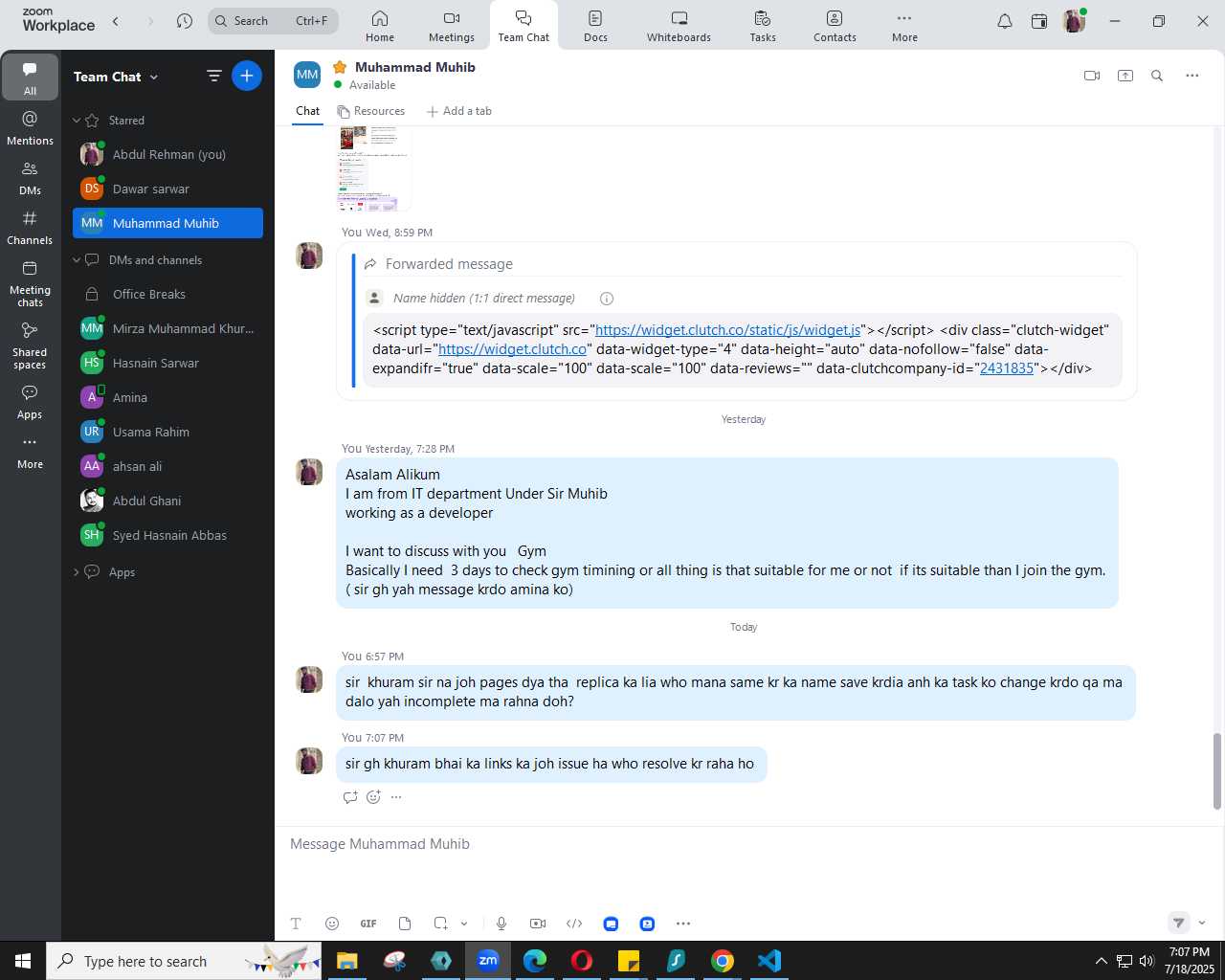
Task: Open More options in left sidebar
Action: tap(30, 452)
